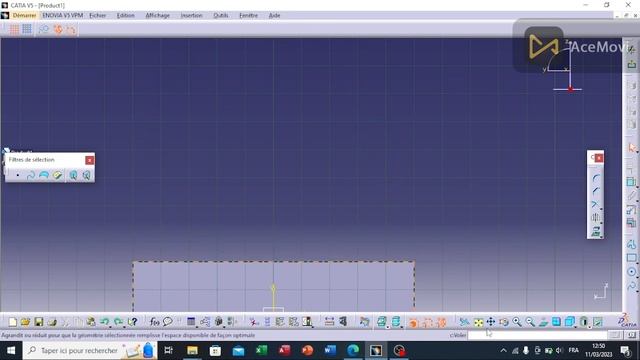Select the Rotate view tool

[x=504, y=322]
